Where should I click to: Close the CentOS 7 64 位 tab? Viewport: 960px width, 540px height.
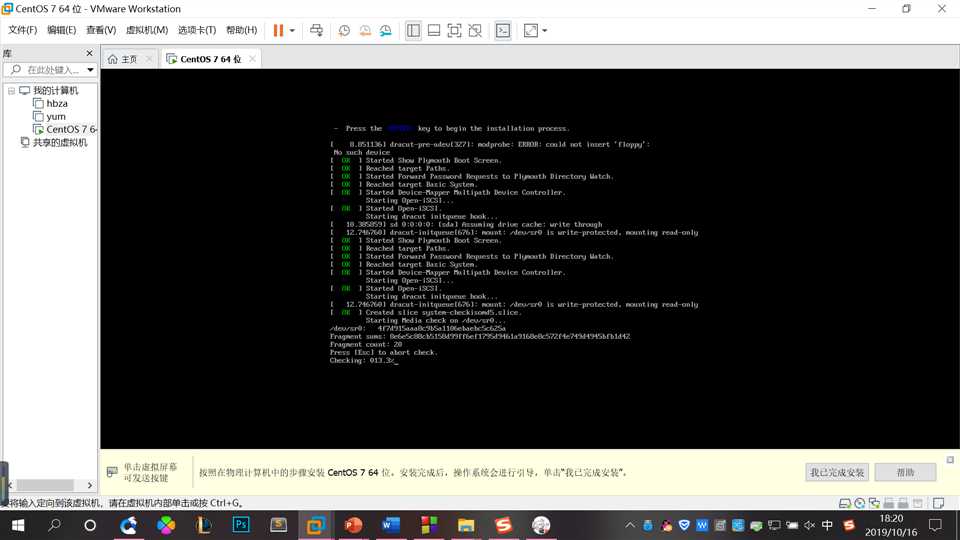[x=252, y=59]
